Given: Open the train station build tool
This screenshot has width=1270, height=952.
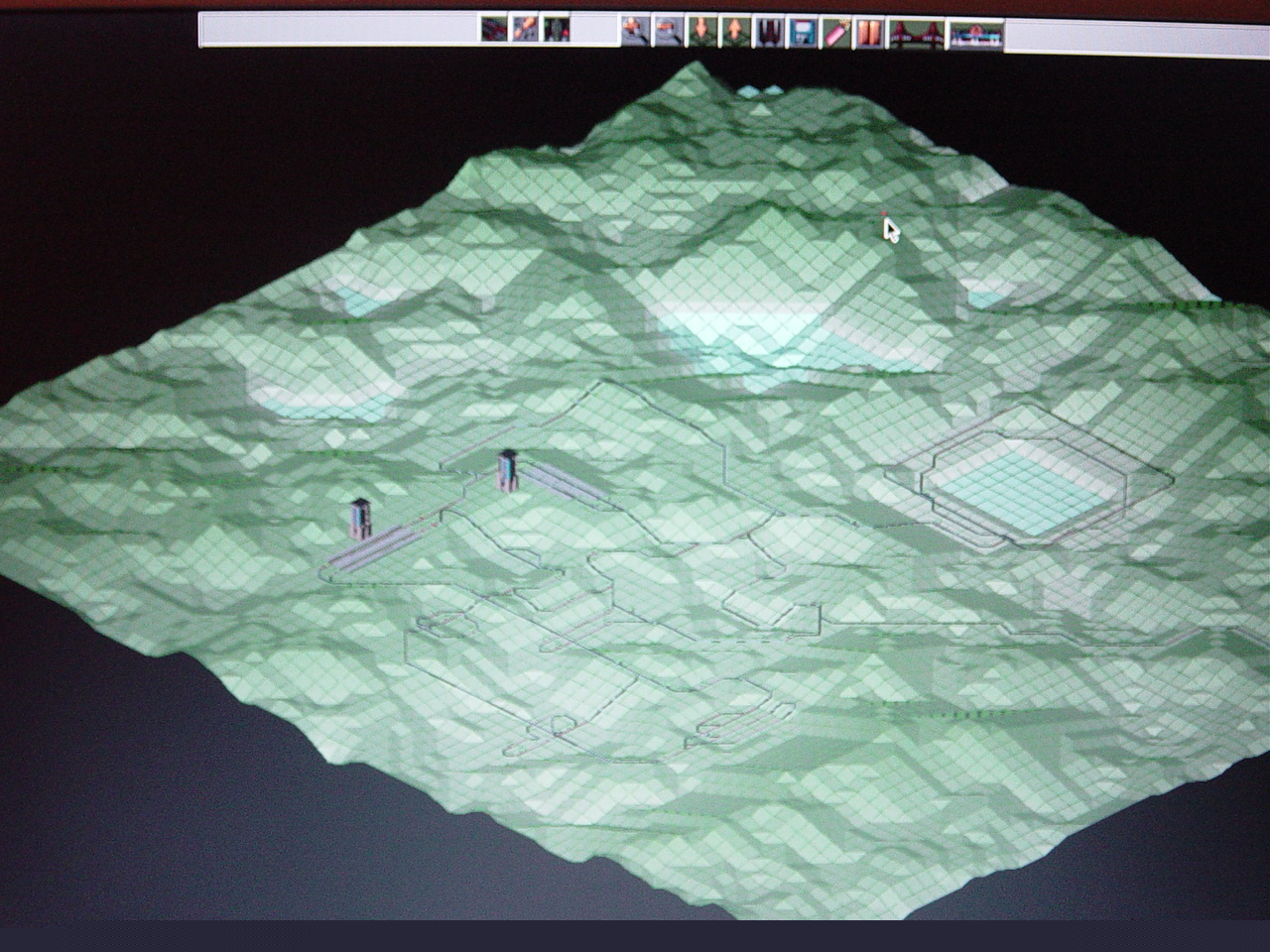Looking at the screenshot, I should (976, 35).
